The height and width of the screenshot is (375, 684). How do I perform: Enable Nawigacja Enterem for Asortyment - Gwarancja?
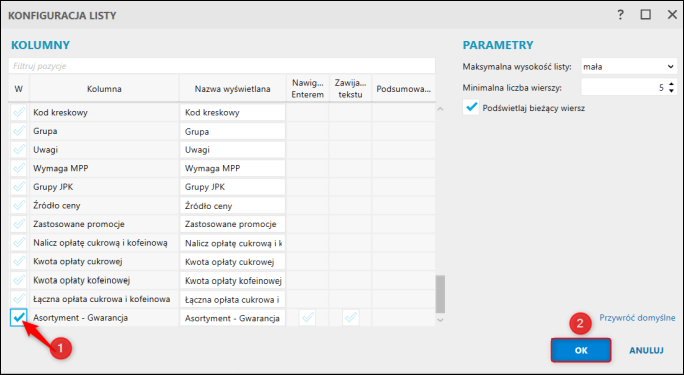(308, 317)
